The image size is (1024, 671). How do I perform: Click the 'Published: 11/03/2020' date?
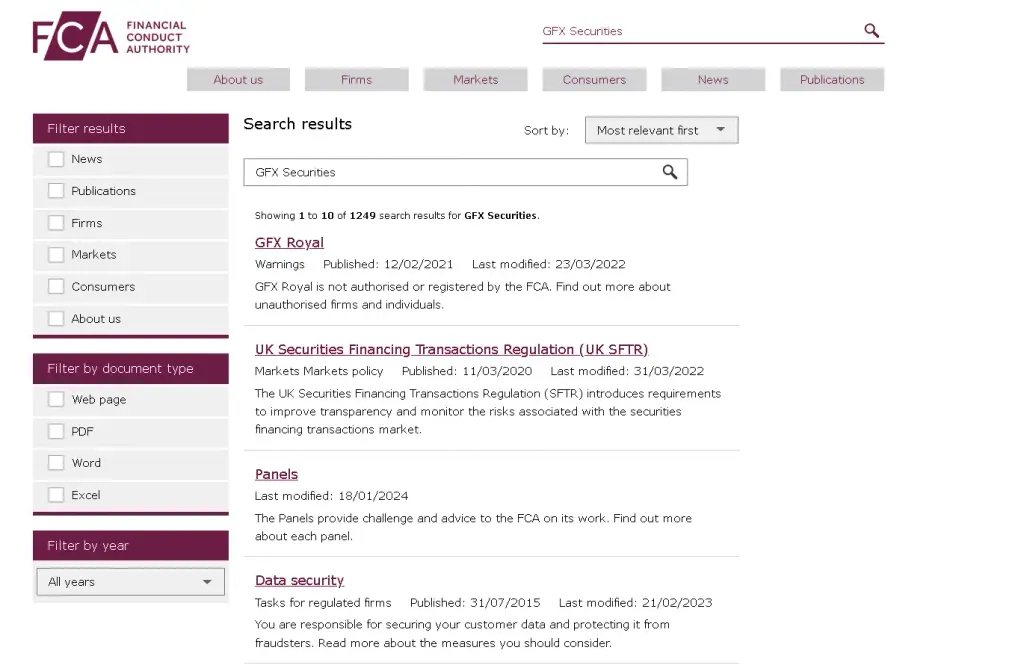467,371
